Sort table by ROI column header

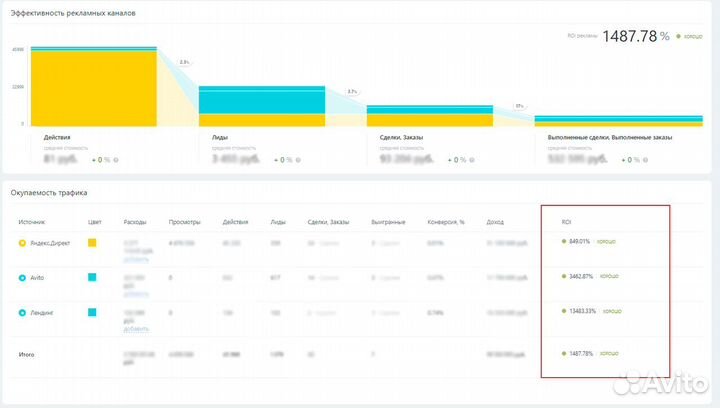tap(567, 222)
